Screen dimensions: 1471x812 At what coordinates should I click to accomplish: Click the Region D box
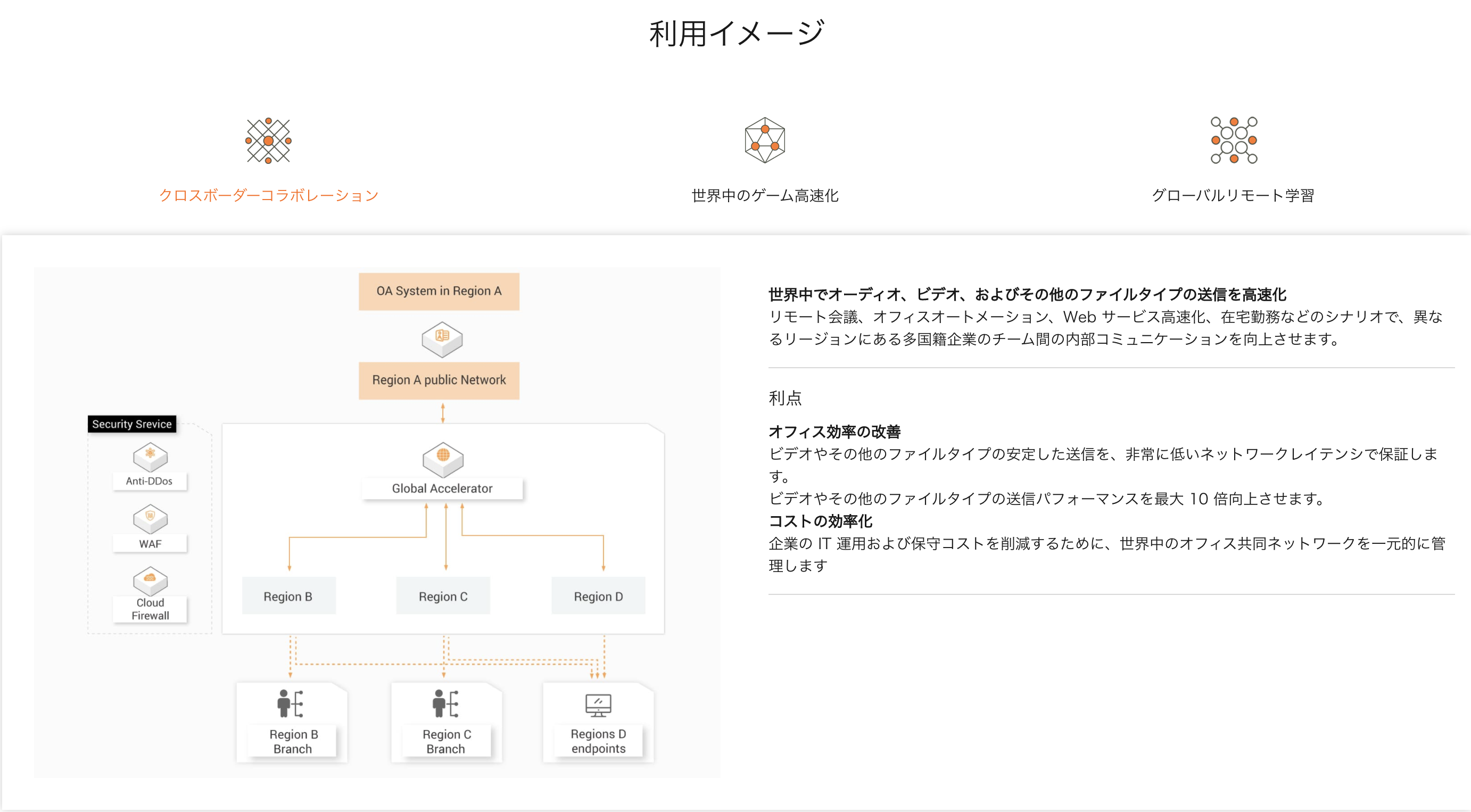point(598,596)
